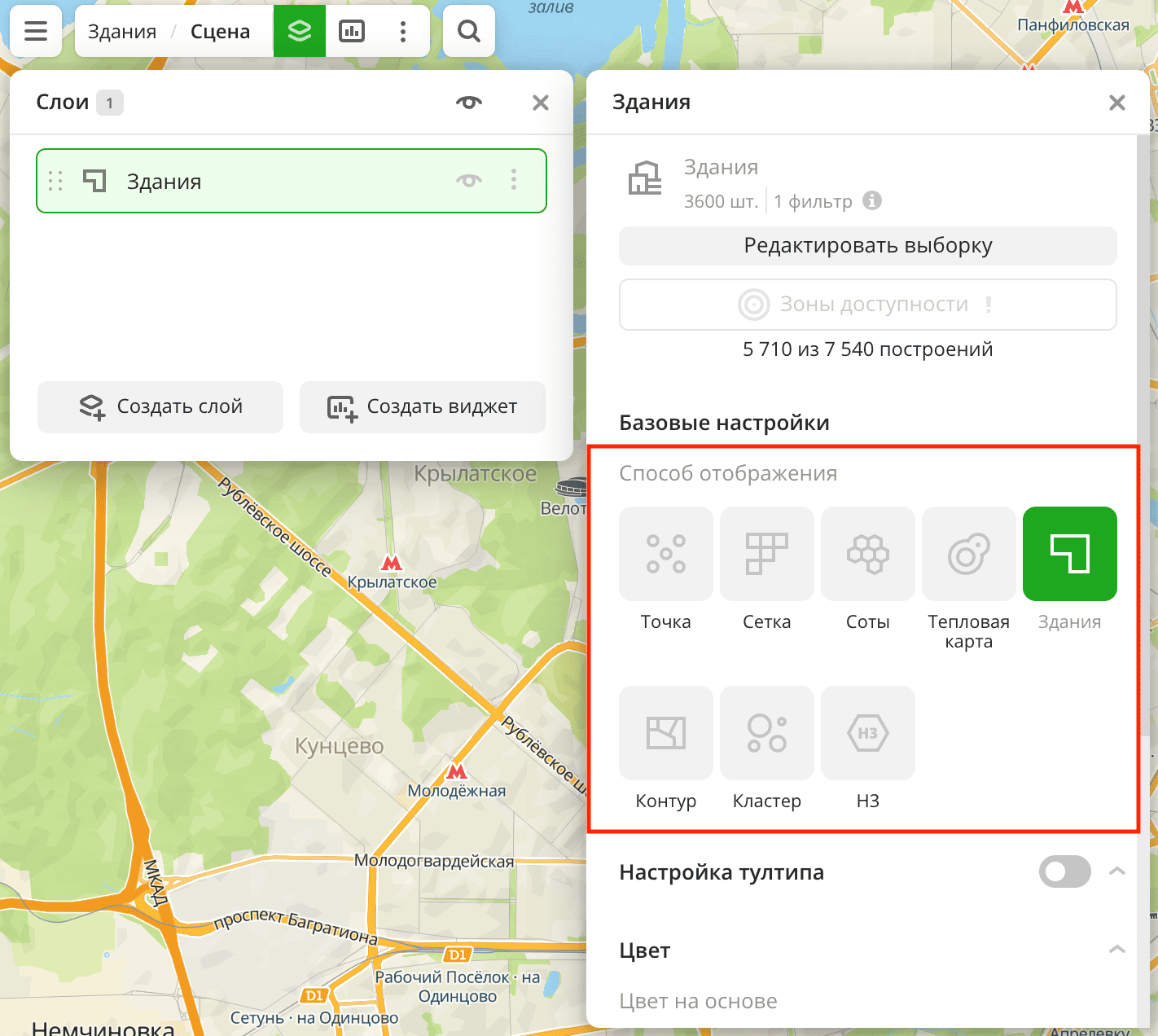Click the green layers icon in toolbar

300,32
